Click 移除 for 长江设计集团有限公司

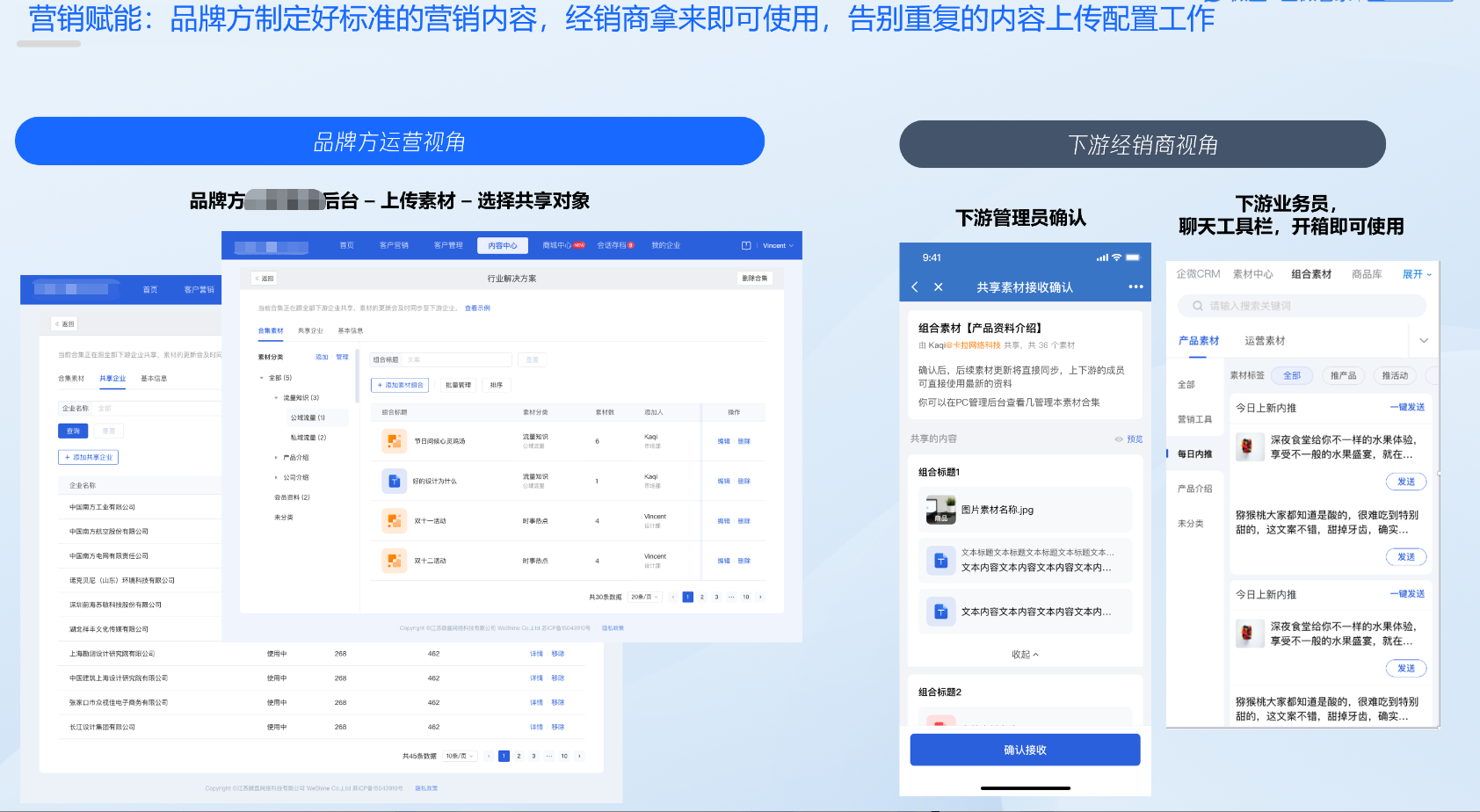coord(557,728)
